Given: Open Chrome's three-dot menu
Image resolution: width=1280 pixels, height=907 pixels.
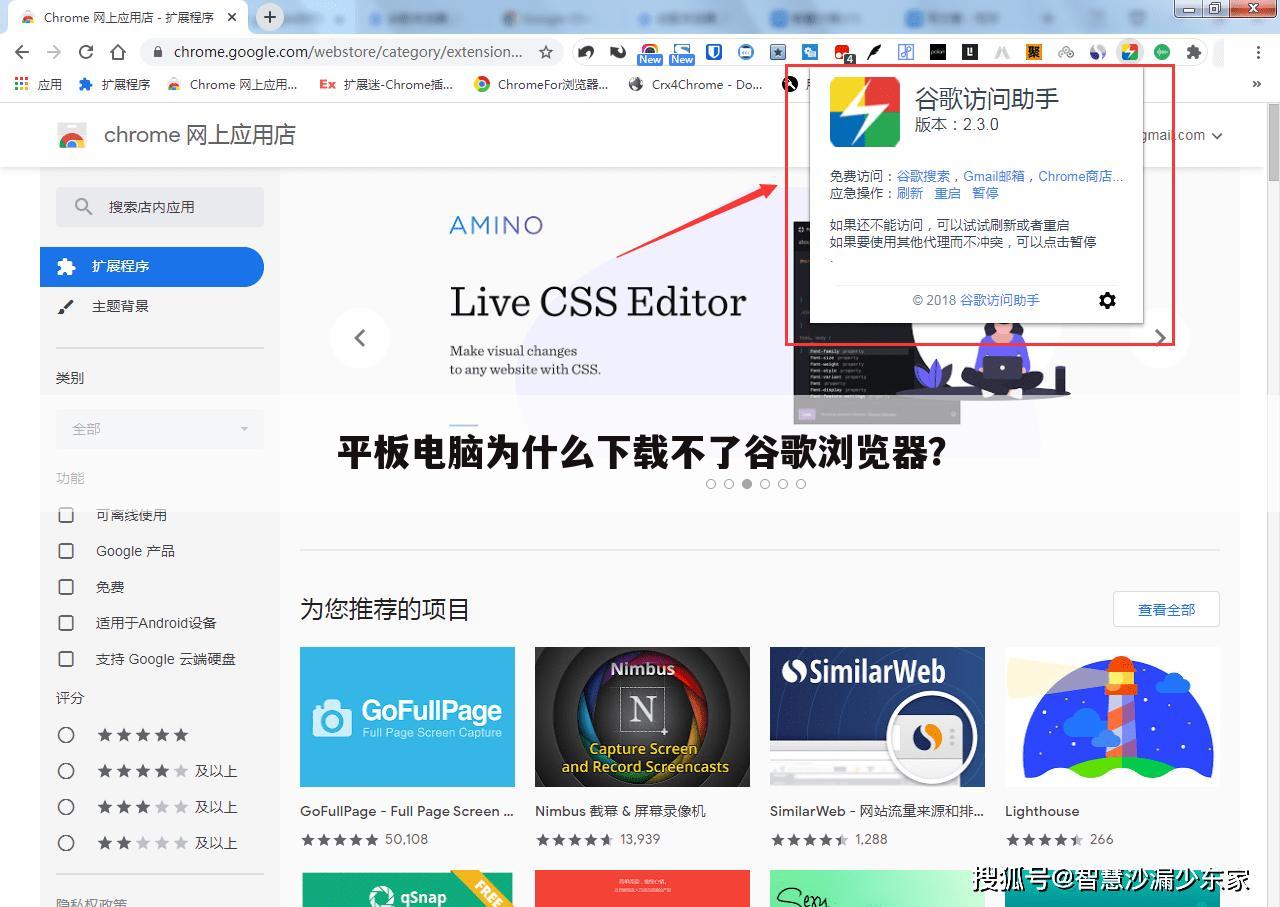Looking at the screenshot, I should tap(1258, 52).
